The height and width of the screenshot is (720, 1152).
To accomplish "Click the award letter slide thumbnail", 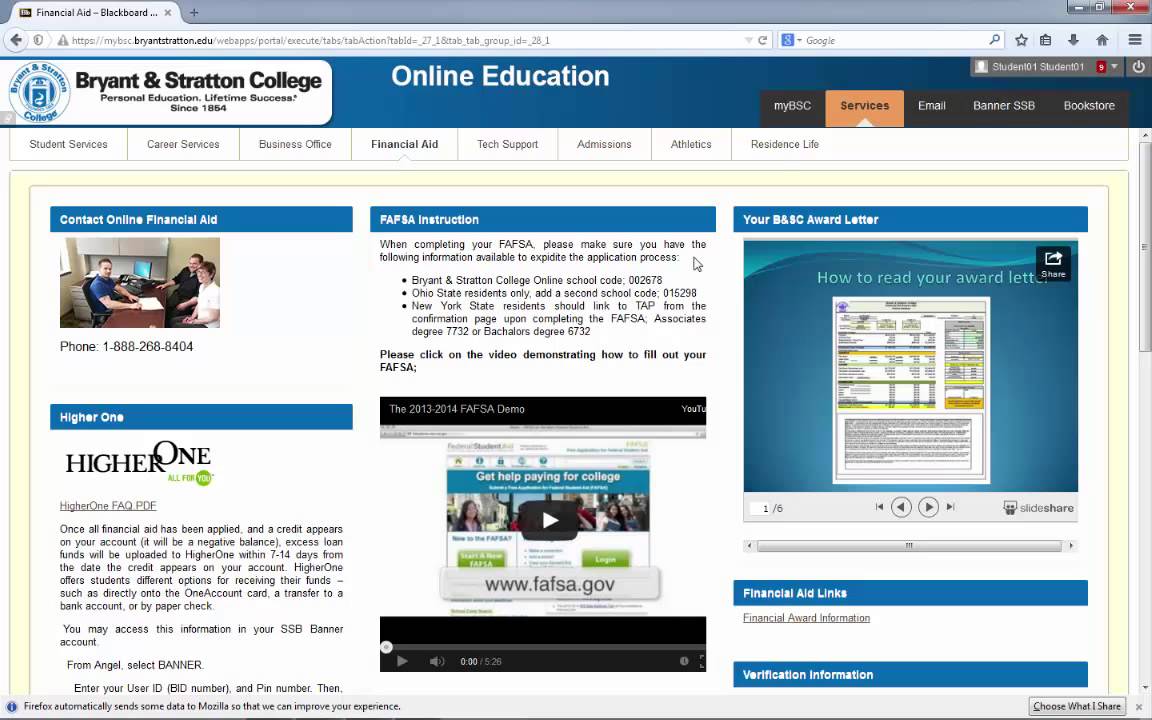I will [x=911, y=390].
